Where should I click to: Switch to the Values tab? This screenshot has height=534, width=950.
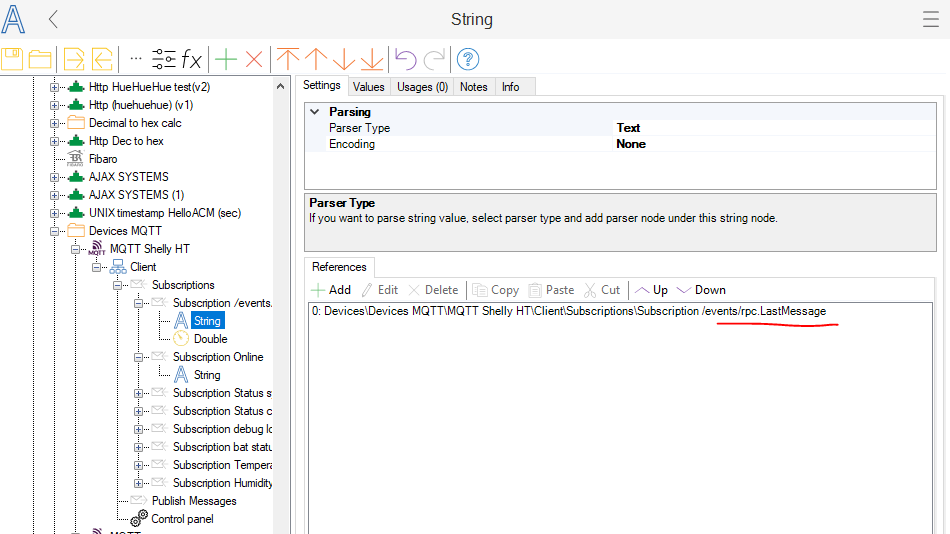[x=368, y=87]
